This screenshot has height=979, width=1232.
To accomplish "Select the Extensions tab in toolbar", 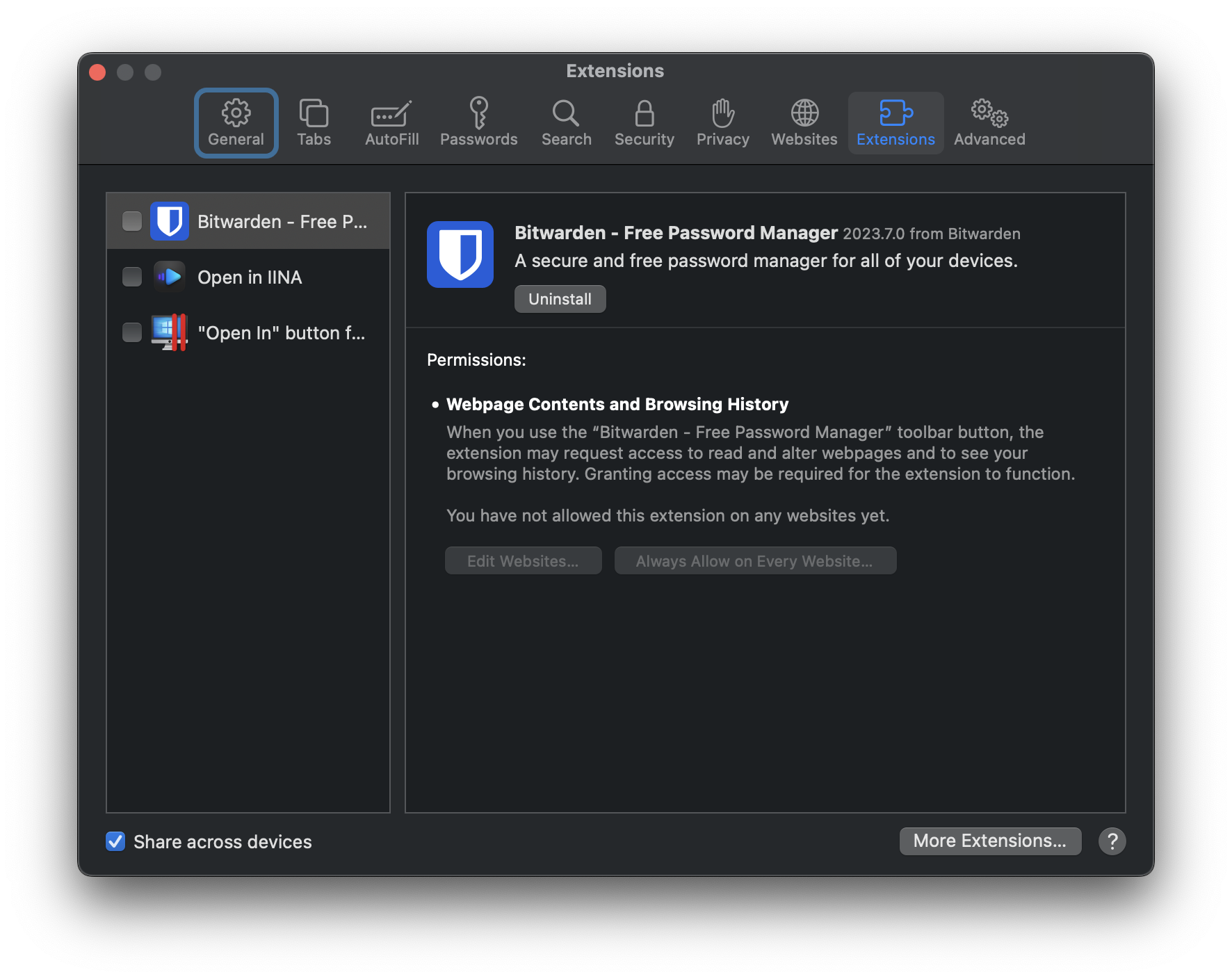I will (896, 123).
